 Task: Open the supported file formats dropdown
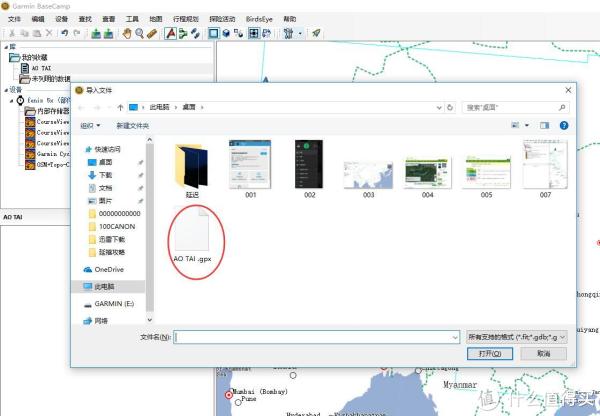[x=517, y=337]
